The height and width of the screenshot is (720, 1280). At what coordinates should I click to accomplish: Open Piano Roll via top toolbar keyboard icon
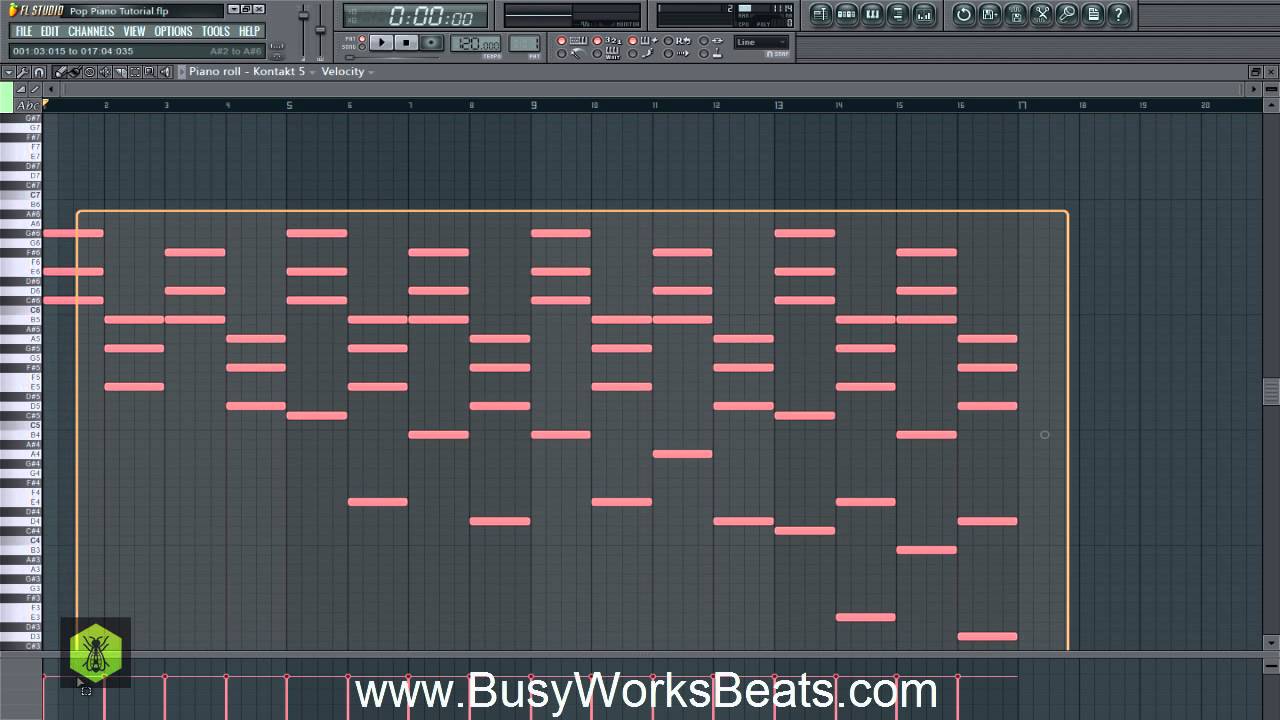[872, 14]
